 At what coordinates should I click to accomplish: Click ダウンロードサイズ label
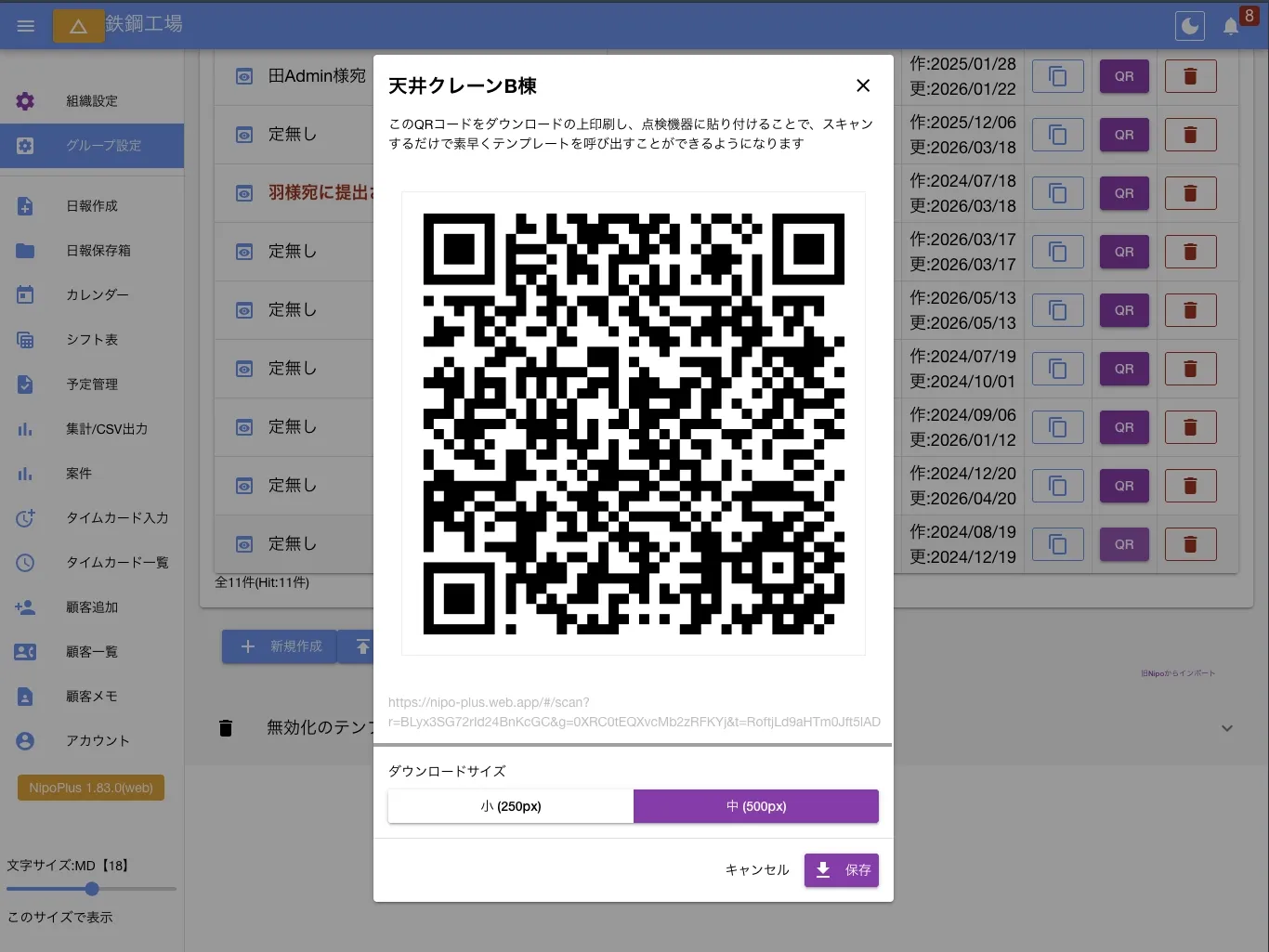click(x=447, y=771)
